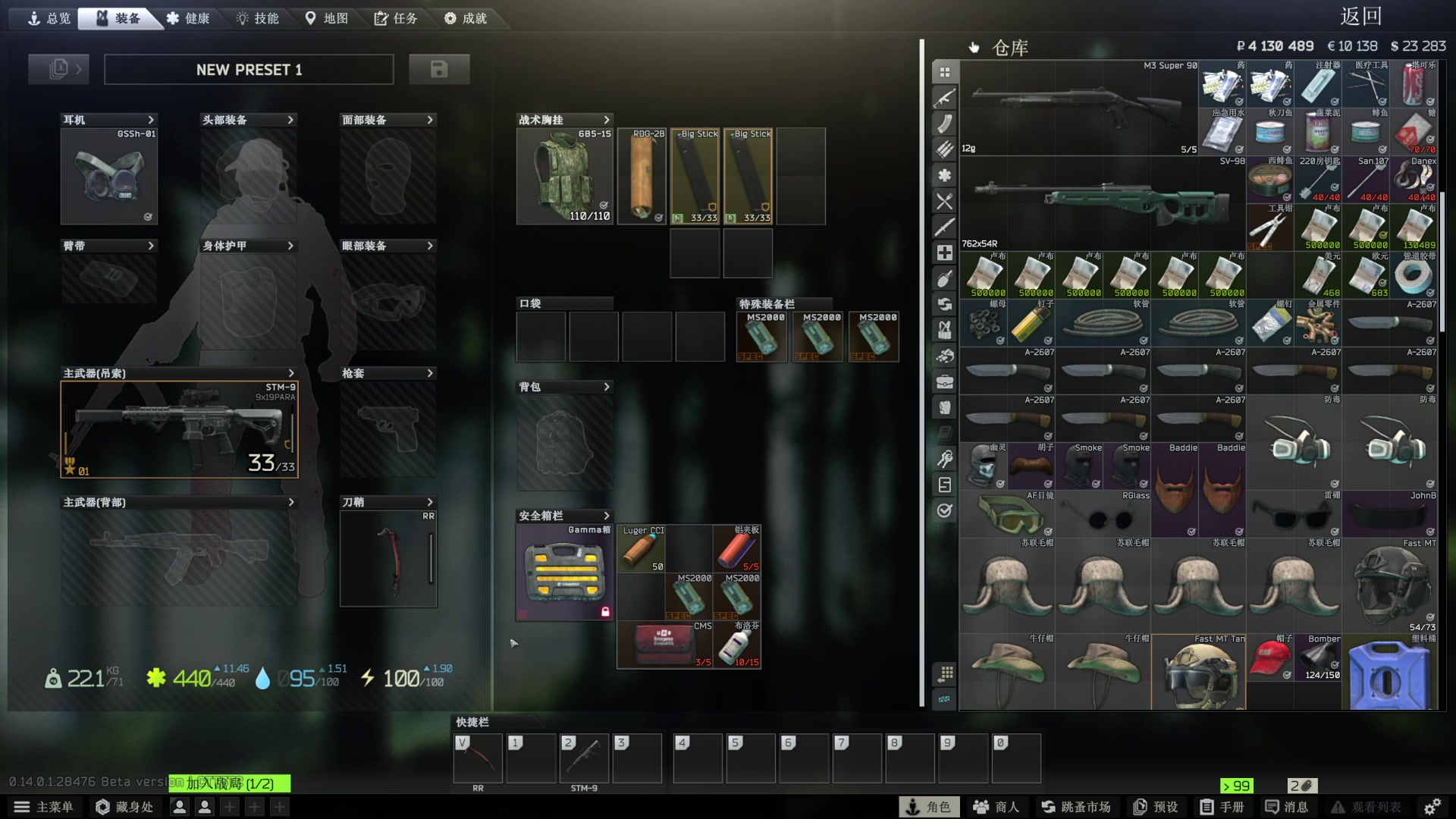
Task: Select the goggles and headwear filter icon
Action: (x=945, y=356)
